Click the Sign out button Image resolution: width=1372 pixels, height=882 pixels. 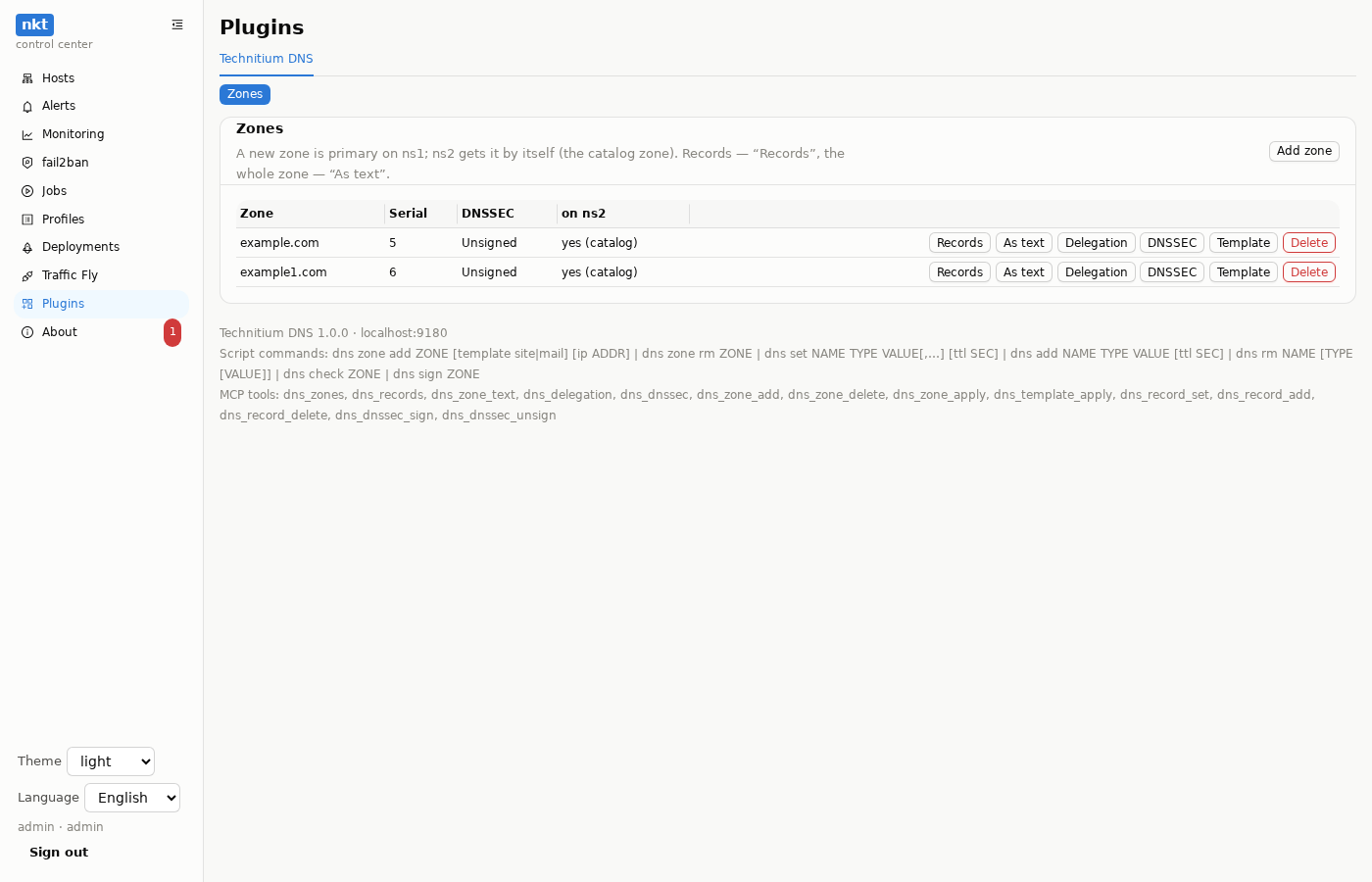point(59,853)
